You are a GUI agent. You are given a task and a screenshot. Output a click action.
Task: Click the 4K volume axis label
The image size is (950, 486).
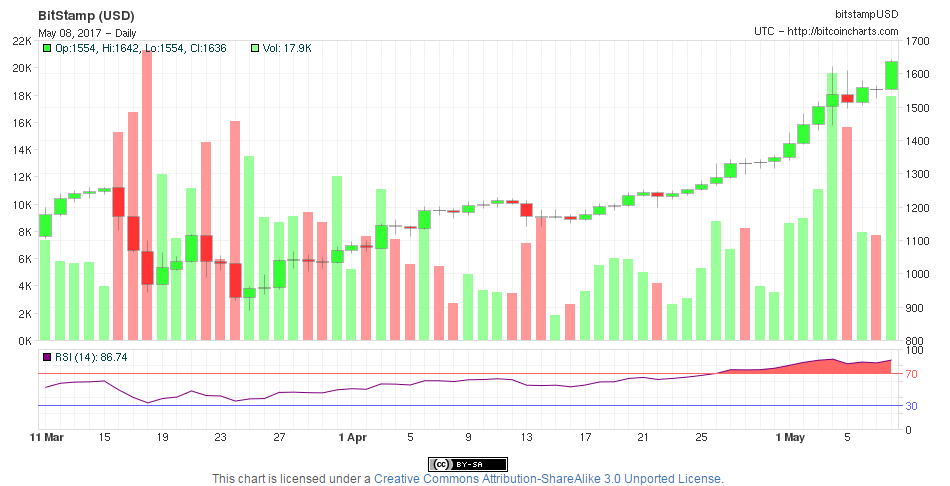tap(25, 286)
